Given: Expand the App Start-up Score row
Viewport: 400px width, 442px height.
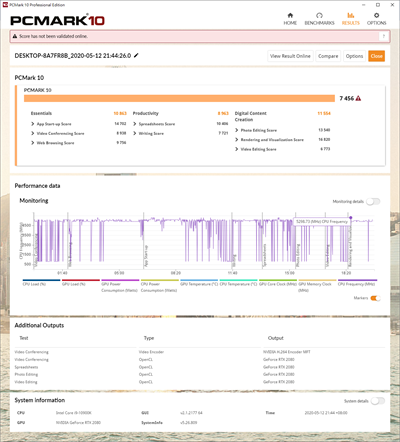Looking at the screenshot, I should tap(33, 124).
